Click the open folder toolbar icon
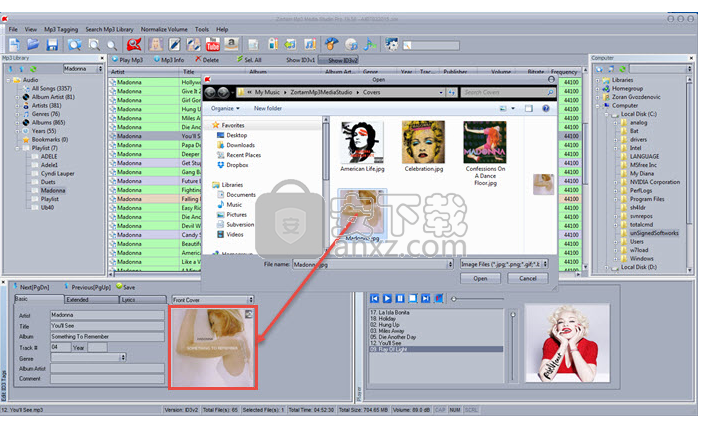The width and height of the screenshot is (727, 441). point(33,45)
